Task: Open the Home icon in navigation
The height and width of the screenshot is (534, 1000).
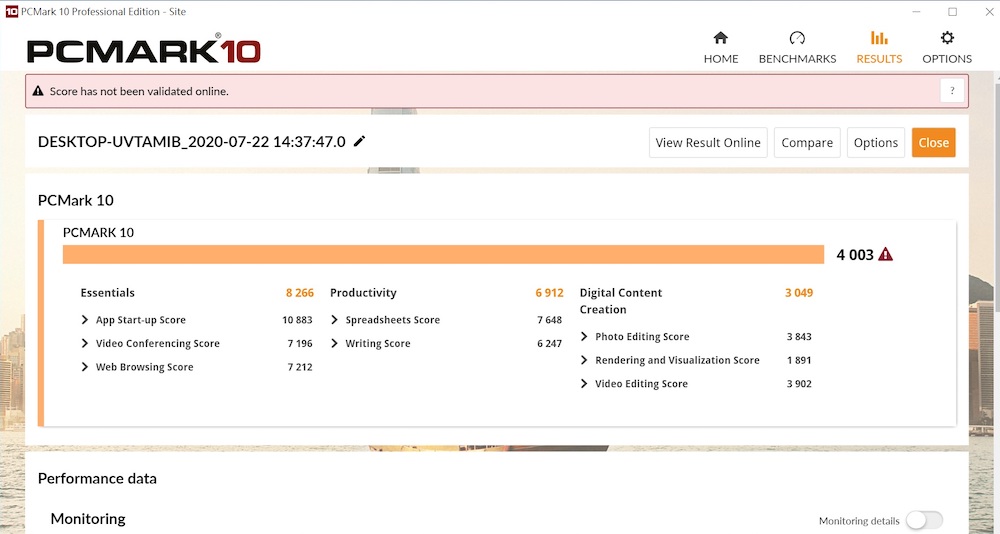Action: (721, 38)
